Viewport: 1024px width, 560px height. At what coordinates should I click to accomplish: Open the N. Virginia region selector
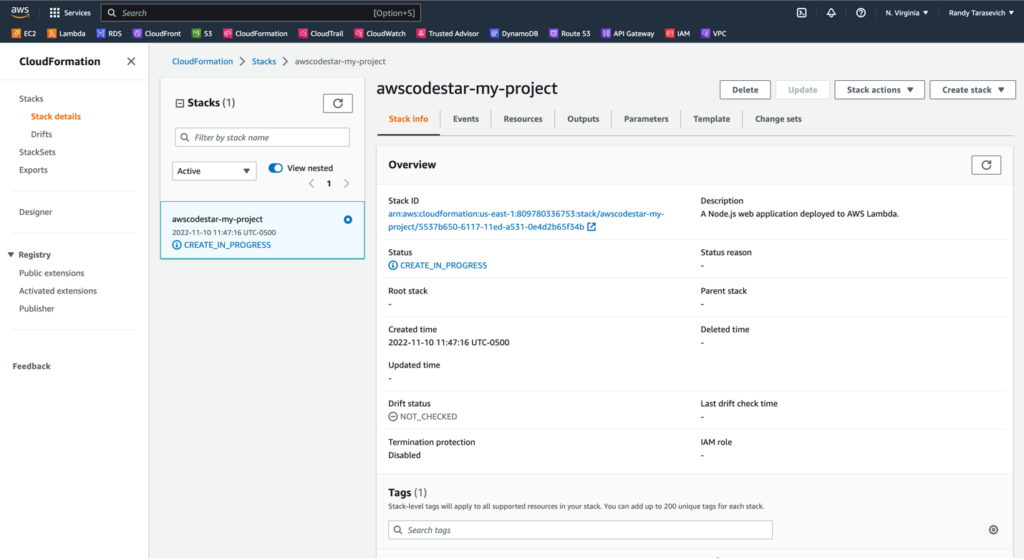coord(906,12)
